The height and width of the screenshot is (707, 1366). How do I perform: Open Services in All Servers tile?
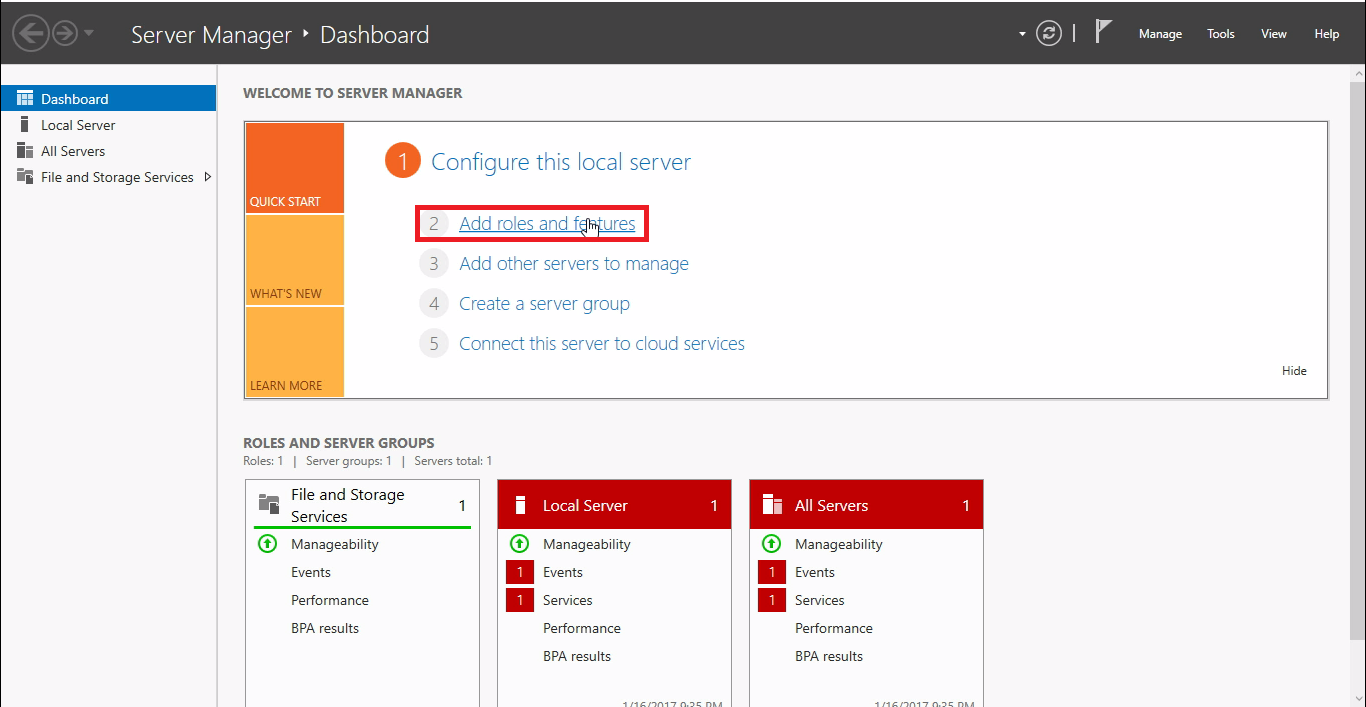[x=820, y=600]
